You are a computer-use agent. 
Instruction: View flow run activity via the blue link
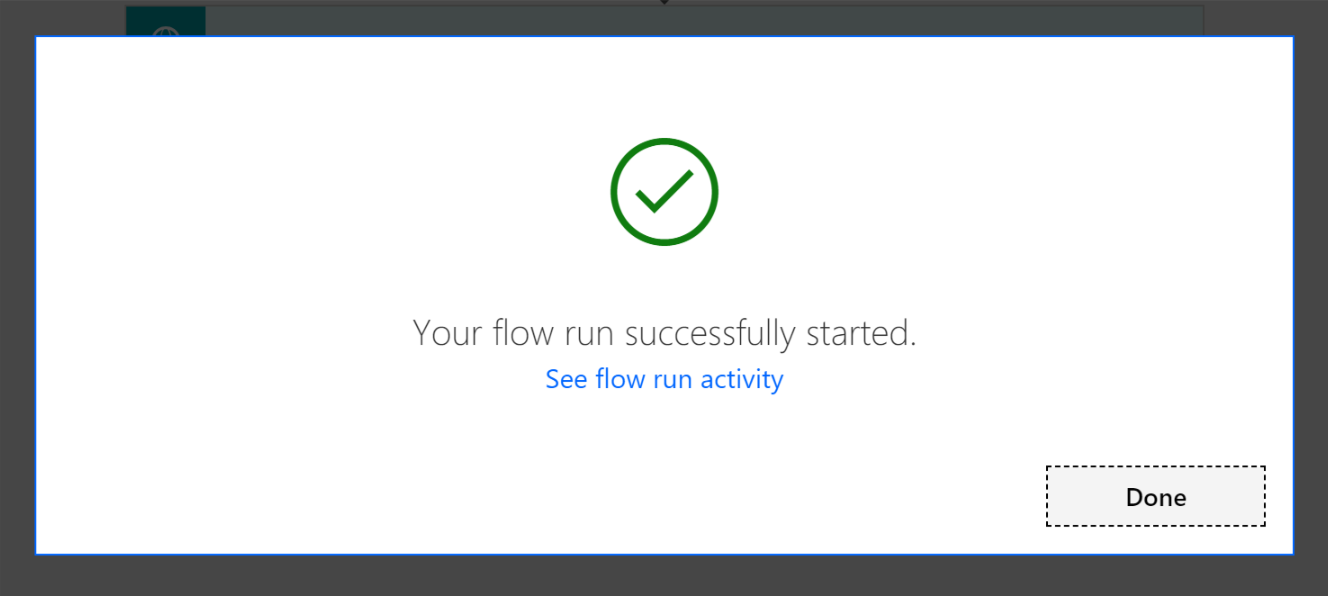(x=664, y=380)
